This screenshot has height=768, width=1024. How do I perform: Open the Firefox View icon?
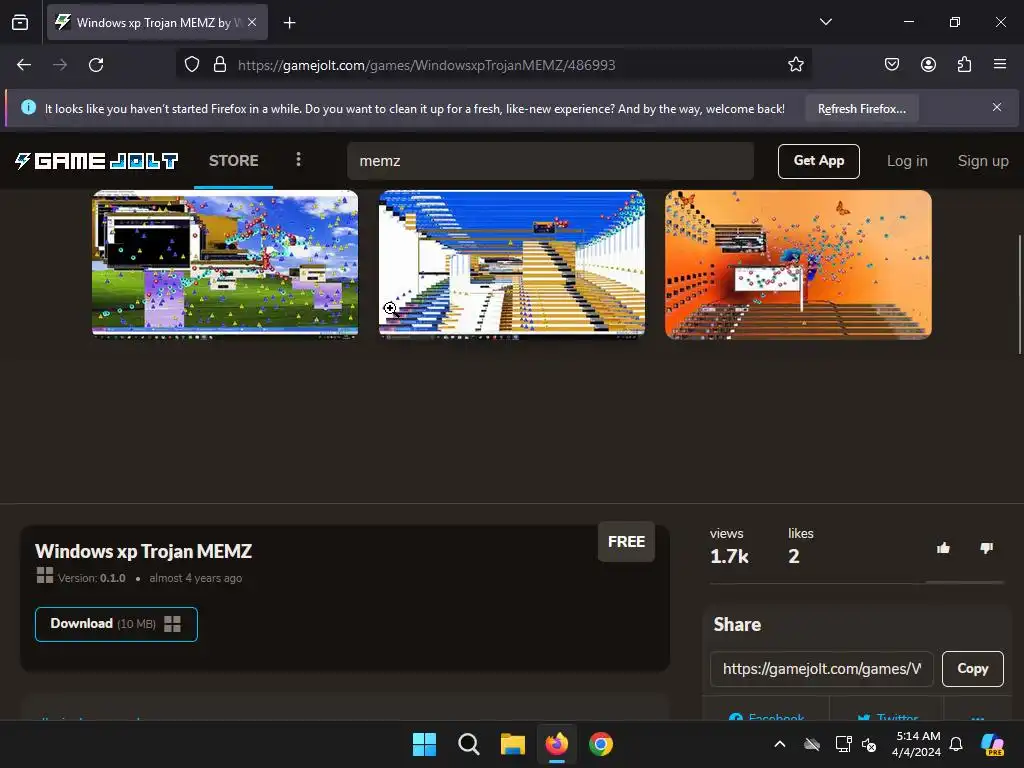point(20,22)
